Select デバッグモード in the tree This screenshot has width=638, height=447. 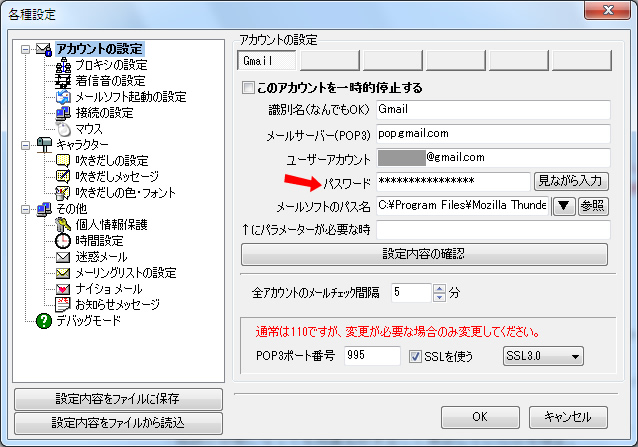(89, 321)
